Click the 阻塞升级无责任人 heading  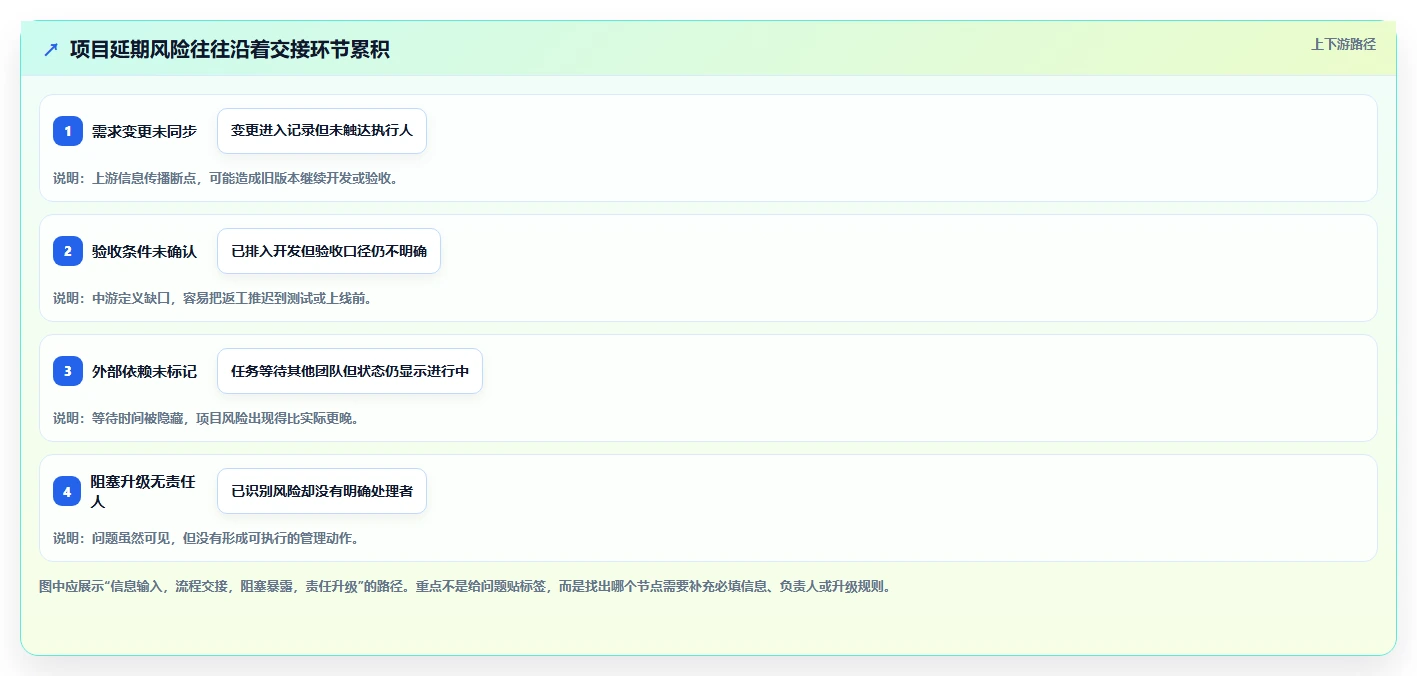[144, 491]
